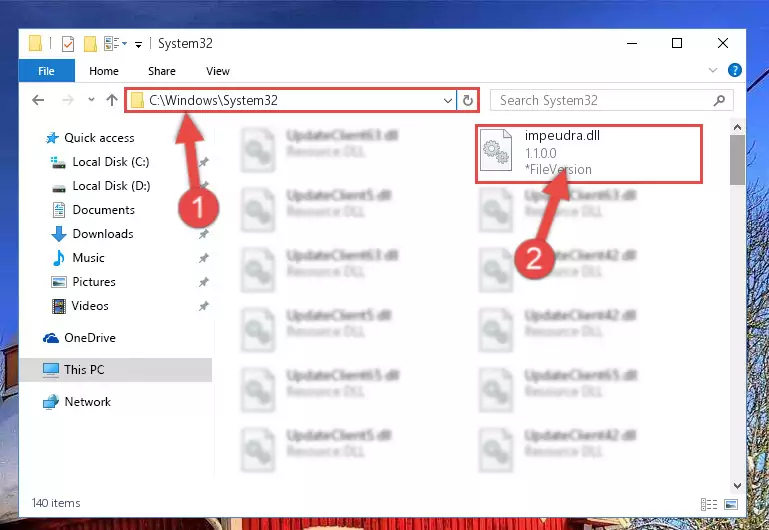769x530 pixels.
Task: Close the System32 window
Action: tap(722, 44)
